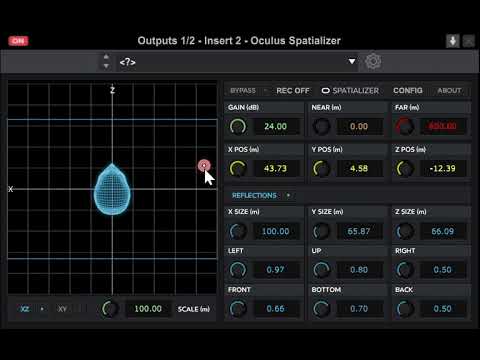The image size is (480, 360).
Task: Click the FRONT value 0.66
Action: [x=276, y=309]
